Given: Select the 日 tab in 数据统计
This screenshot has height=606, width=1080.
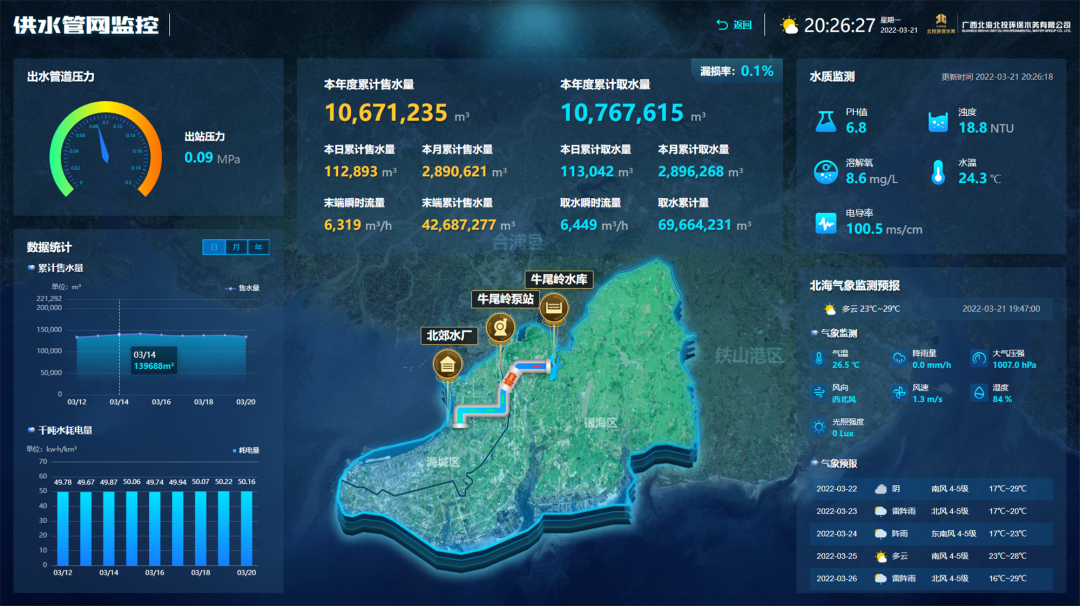Looking at the screenshot, I should pyautogui.click(x=214, y=247).
